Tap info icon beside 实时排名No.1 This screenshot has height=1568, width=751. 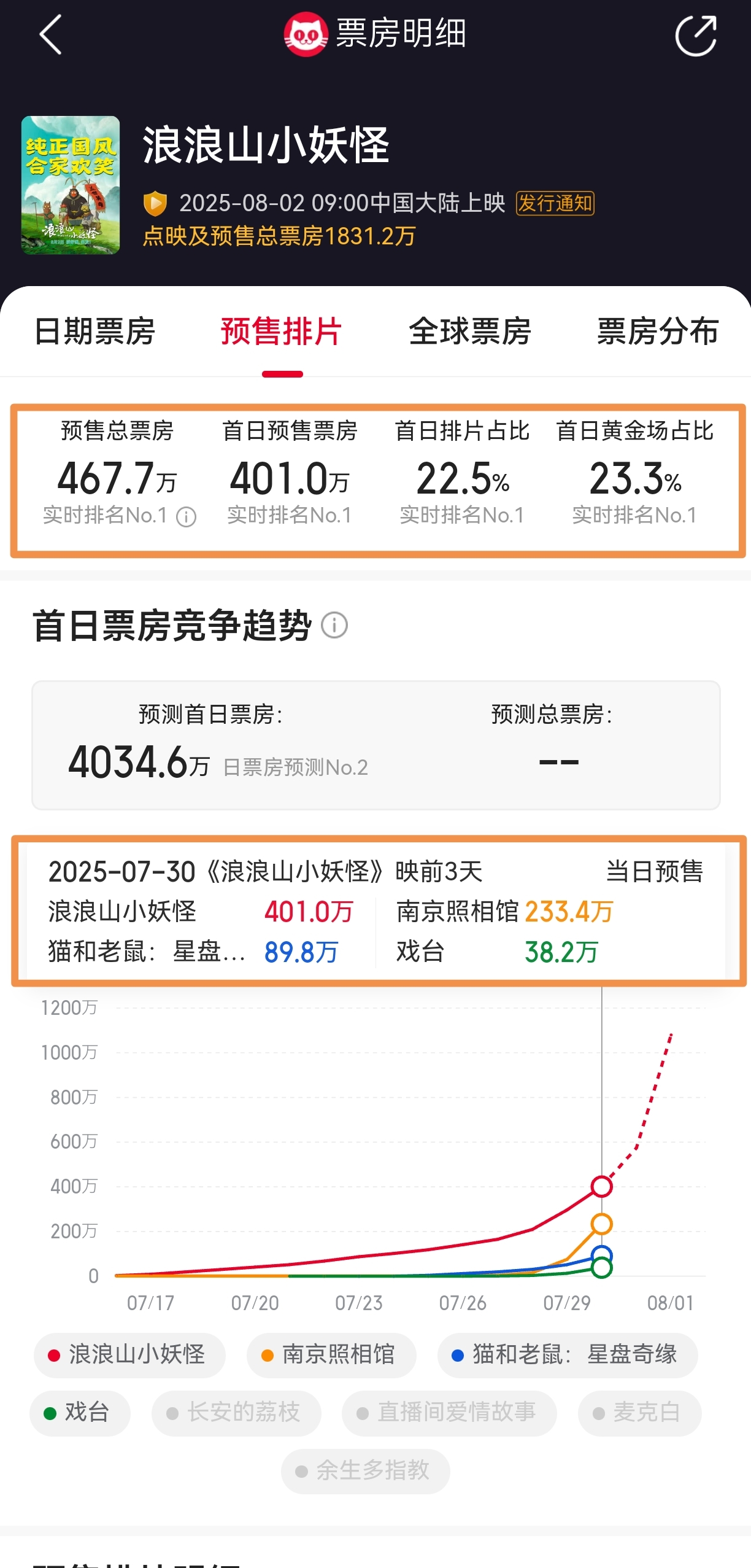186,517
